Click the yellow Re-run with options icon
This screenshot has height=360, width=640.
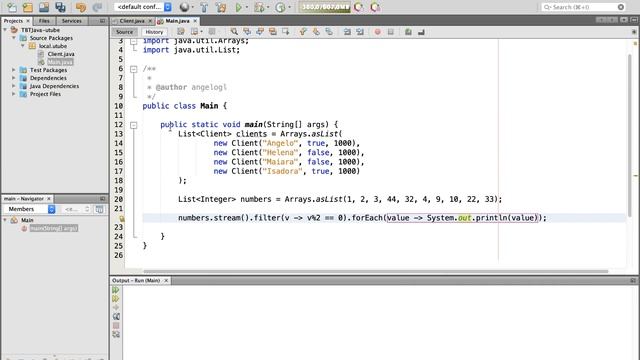point(116,299)
